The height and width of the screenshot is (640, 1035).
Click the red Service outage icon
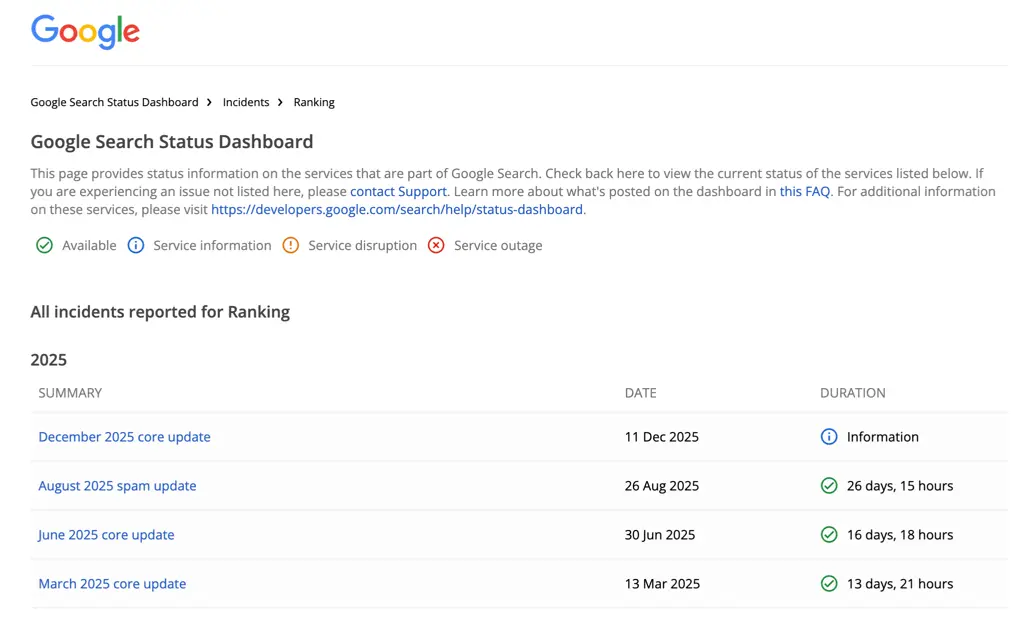436,245
